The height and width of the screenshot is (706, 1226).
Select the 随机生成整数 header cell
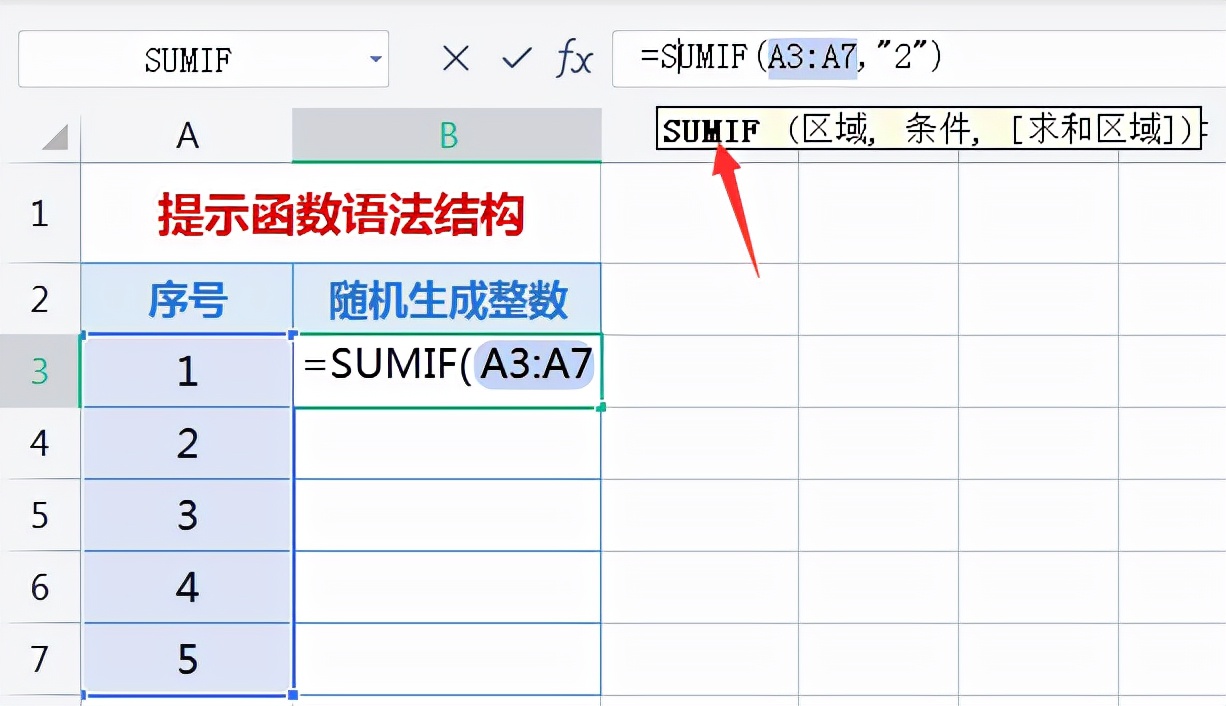click(446, 297)
